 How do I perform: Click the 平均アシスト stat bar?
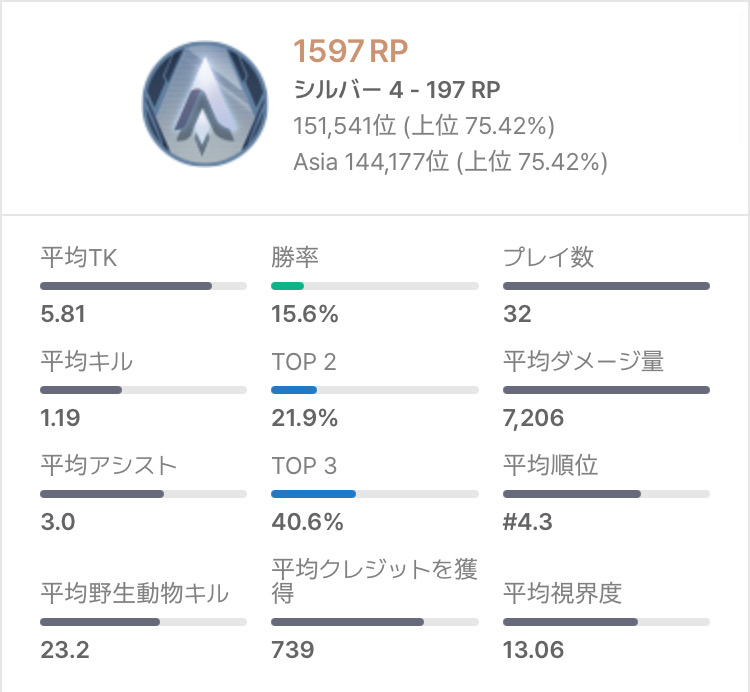[143, 494]
